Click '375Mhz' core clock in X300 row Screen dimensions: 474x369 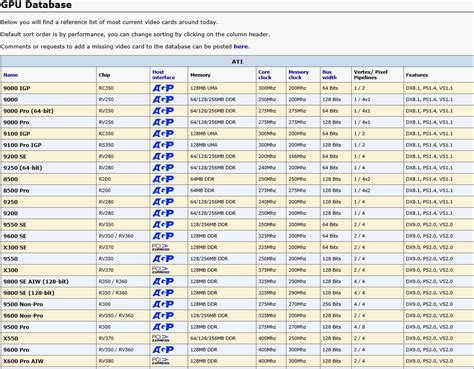click(267, 270)
